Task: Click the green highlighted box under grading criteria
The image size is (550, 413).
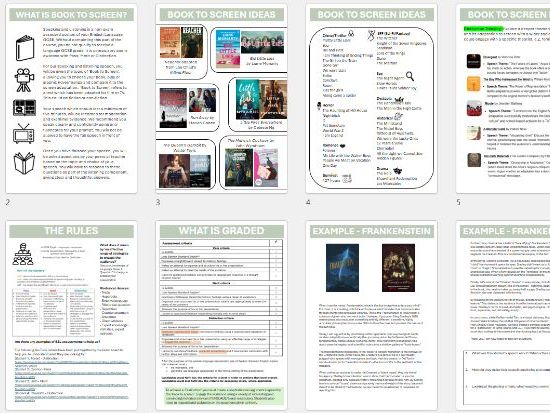Action: [x=223, y=396]
